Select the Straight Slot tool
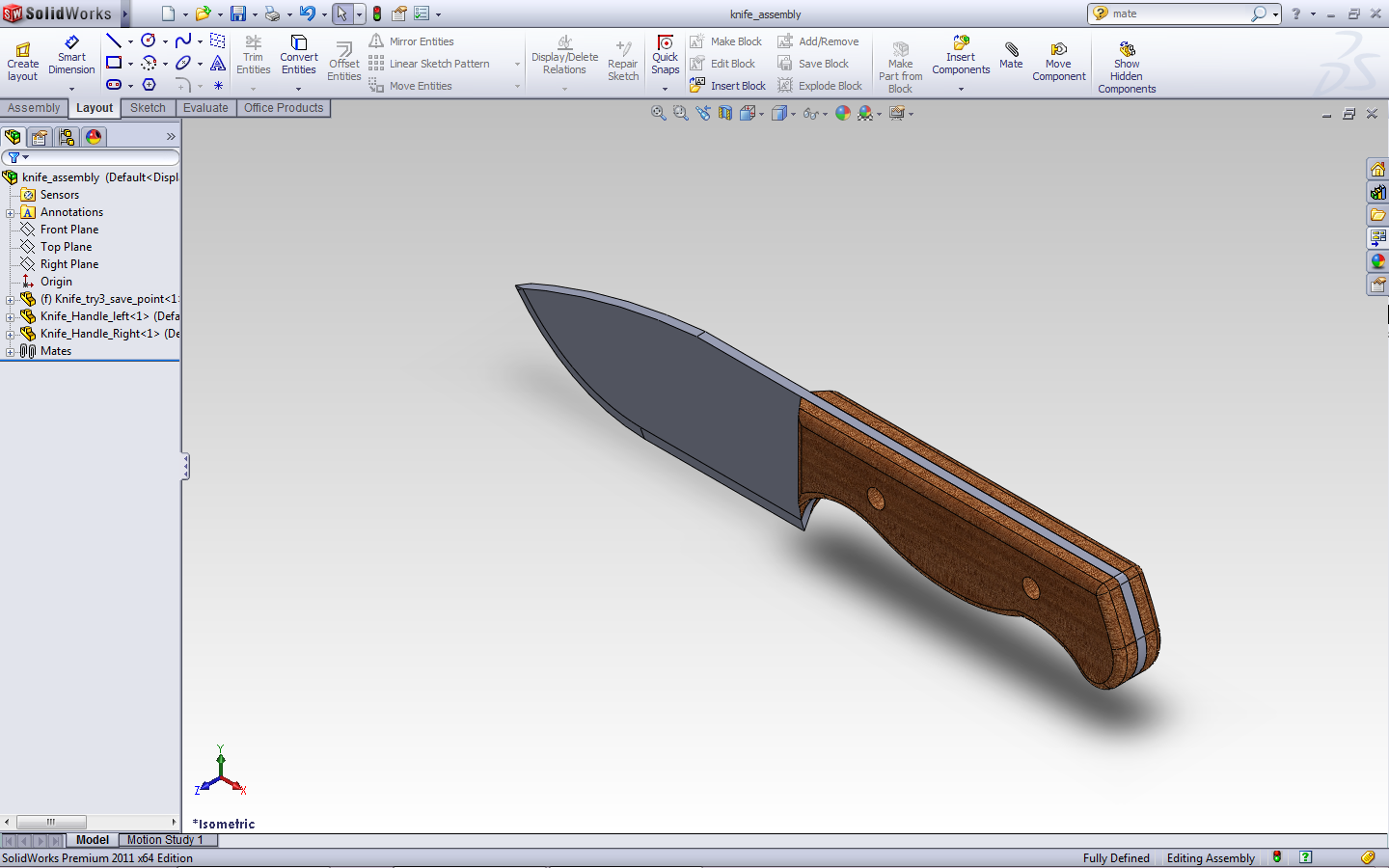Image resolution: width=1389 pixels, height=868 pixels. [x=114, y=85]
